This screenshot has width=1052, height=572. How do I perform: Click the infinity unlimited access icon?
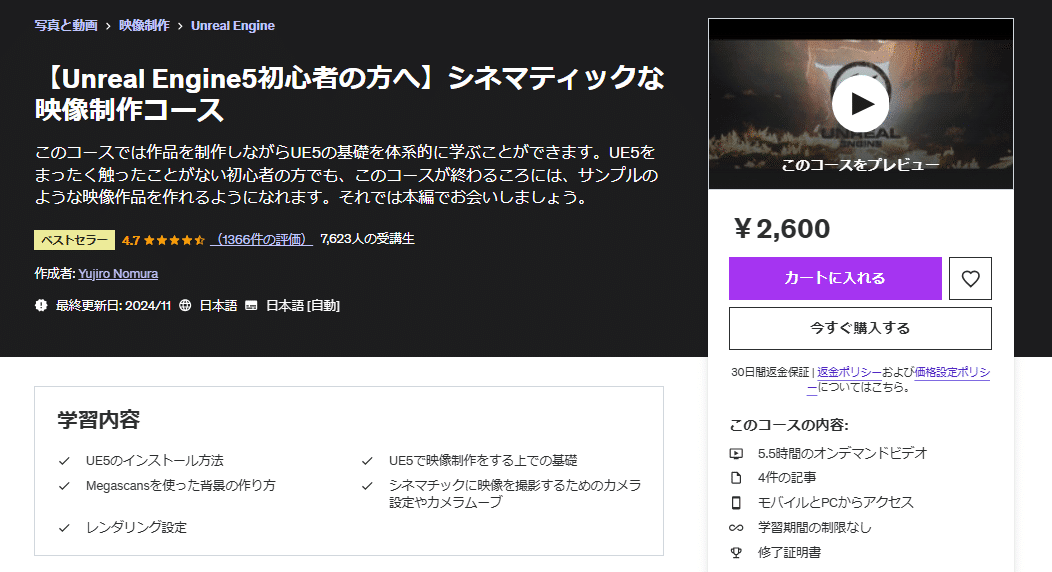point(737,528)
